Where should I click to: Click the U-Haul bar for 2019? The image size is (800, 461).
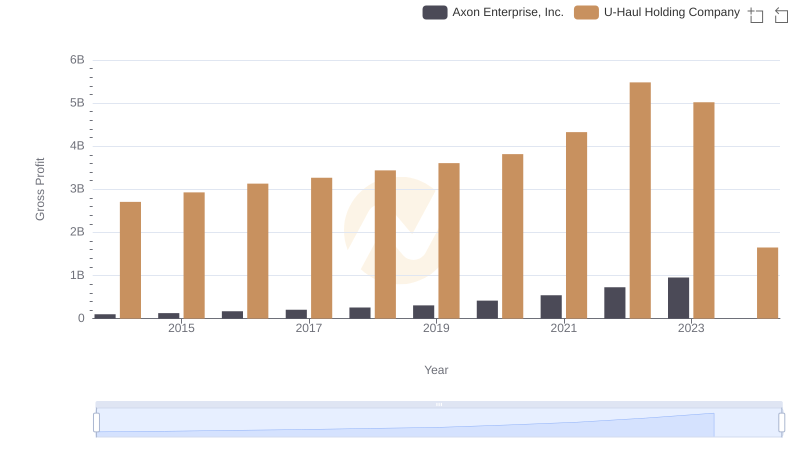pos(449,241)
